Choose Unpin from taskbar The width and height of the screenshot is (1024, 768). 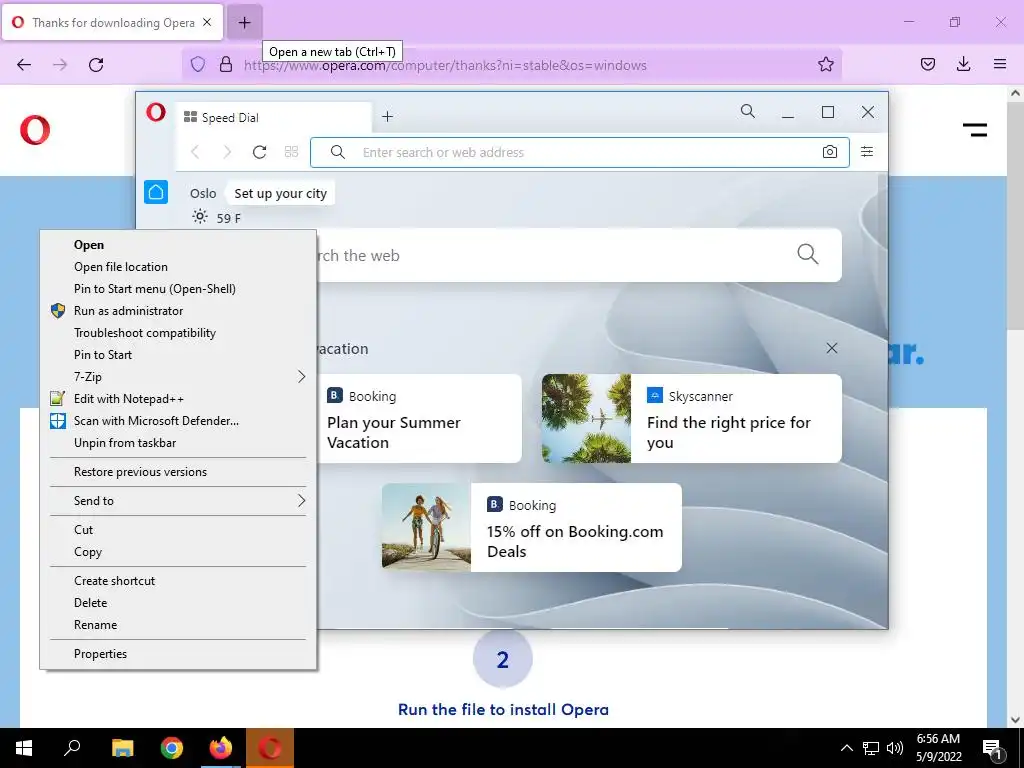(x=178, y=443)
